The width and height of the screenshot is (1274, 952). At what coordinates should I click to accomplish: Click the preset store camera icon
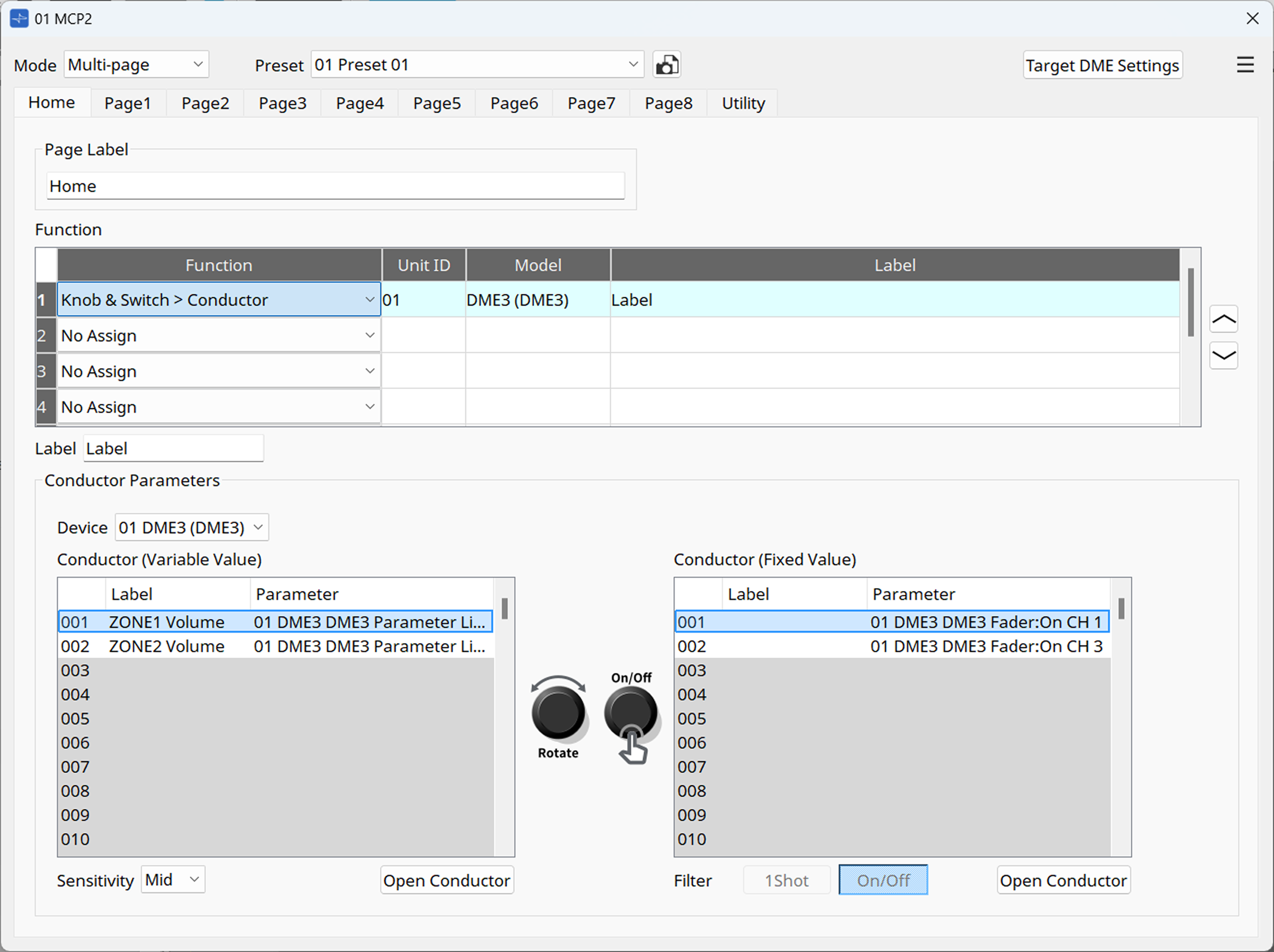click(x=666, y=64)
